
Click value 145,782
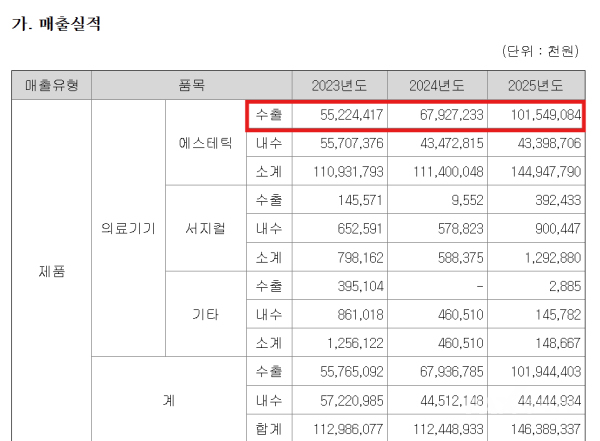click(x=558, y=315)
